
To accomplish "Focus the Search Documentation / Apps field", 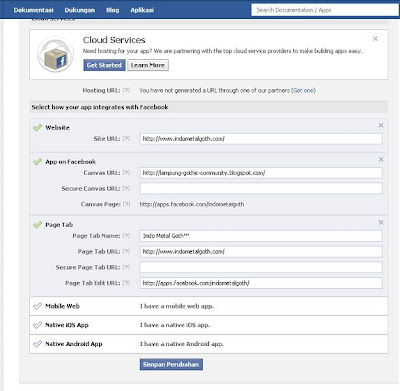I will (x=325, y=10).
